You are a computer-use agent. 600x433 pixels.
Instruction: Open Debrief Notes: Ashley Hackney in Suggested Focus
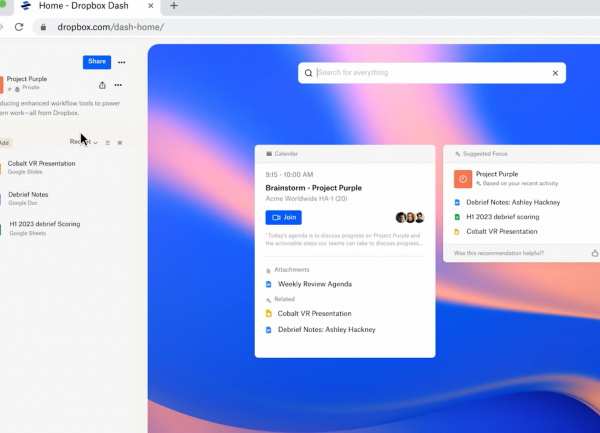(513, 202)
